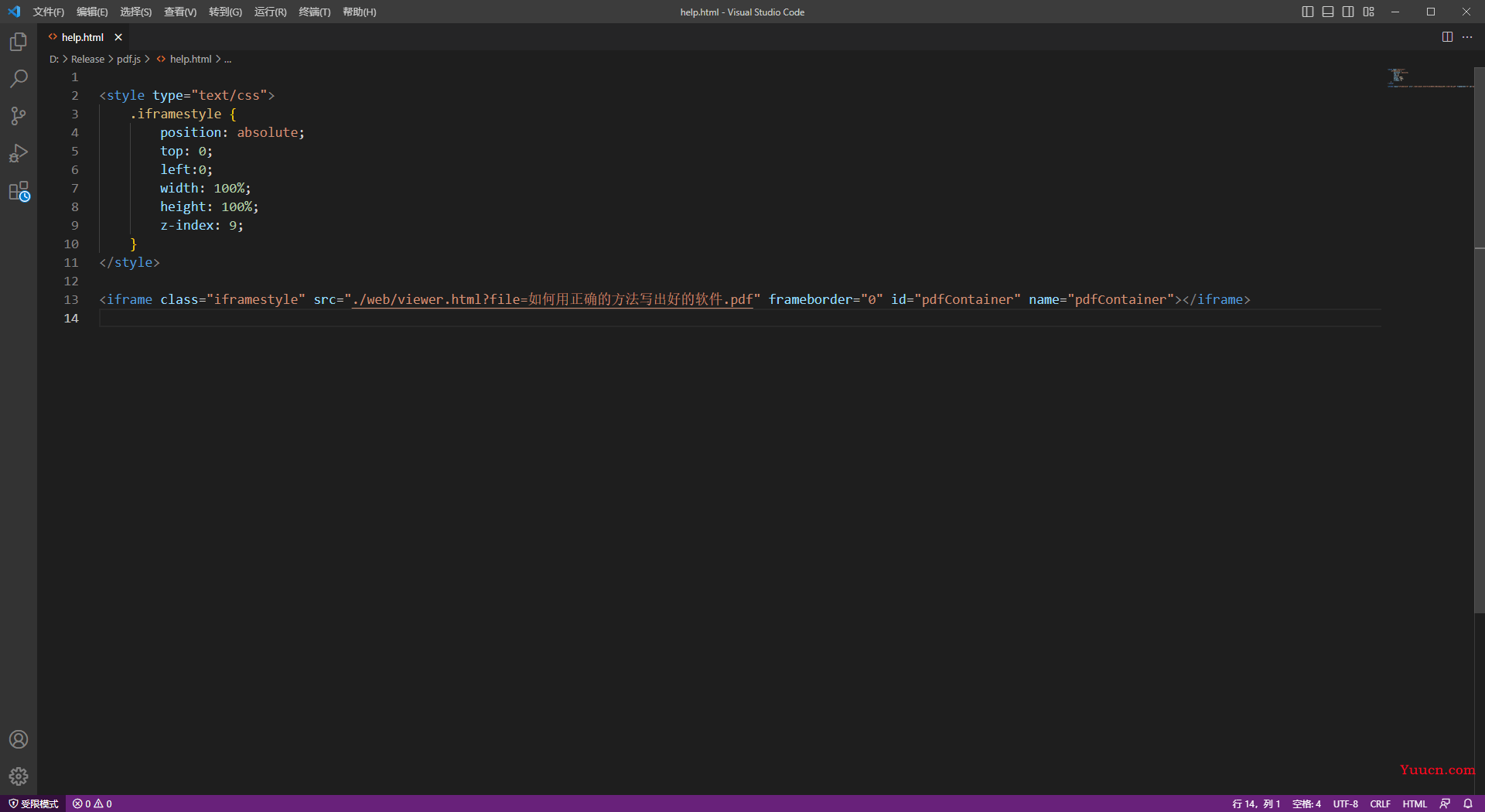1485x812 pixels.
Task: Click the z-index: 9 declaration
Action: [201, 225]
